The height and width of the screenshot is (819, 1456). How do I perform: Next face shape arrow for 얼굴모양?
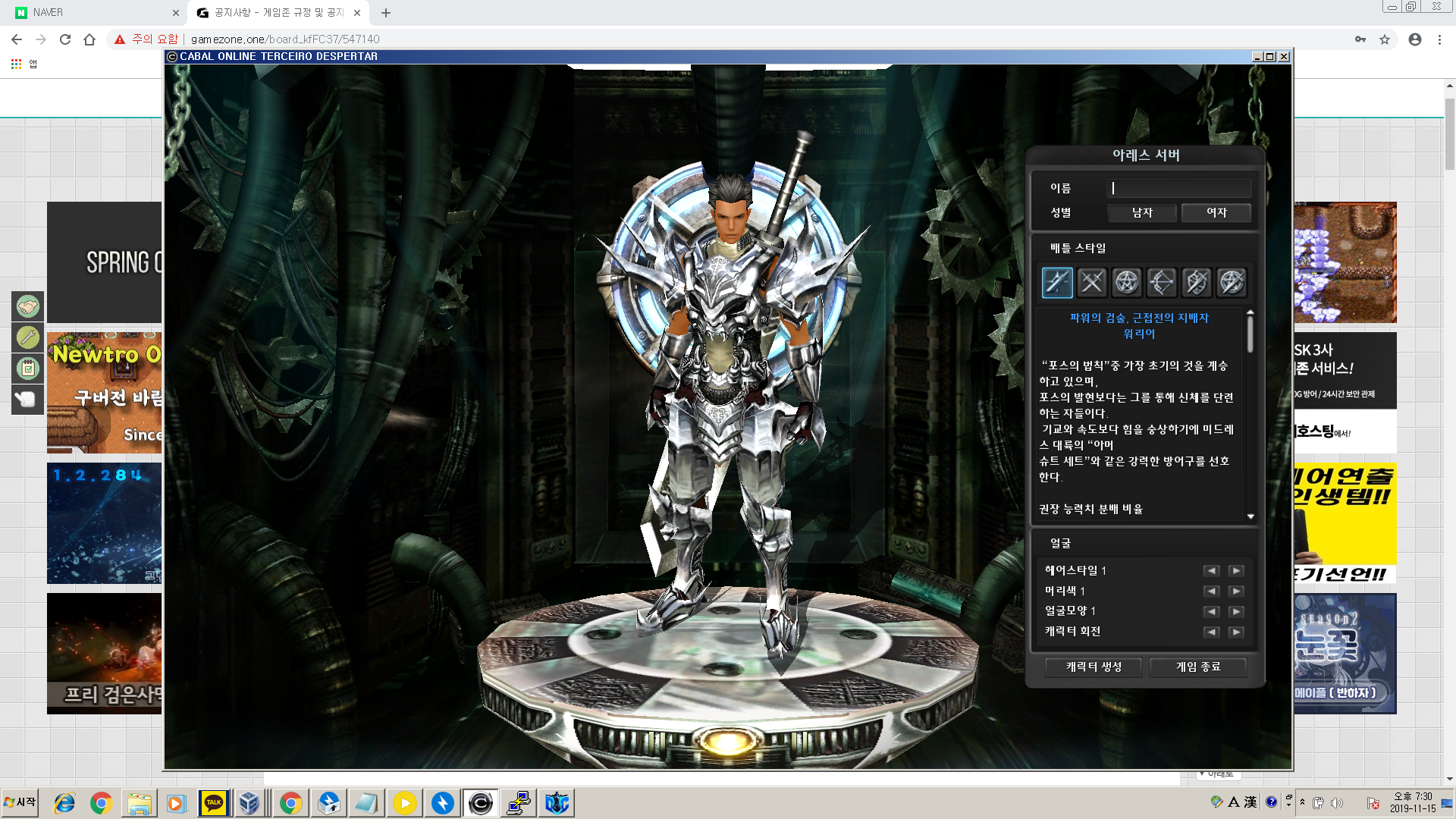tap(1236, 612)
